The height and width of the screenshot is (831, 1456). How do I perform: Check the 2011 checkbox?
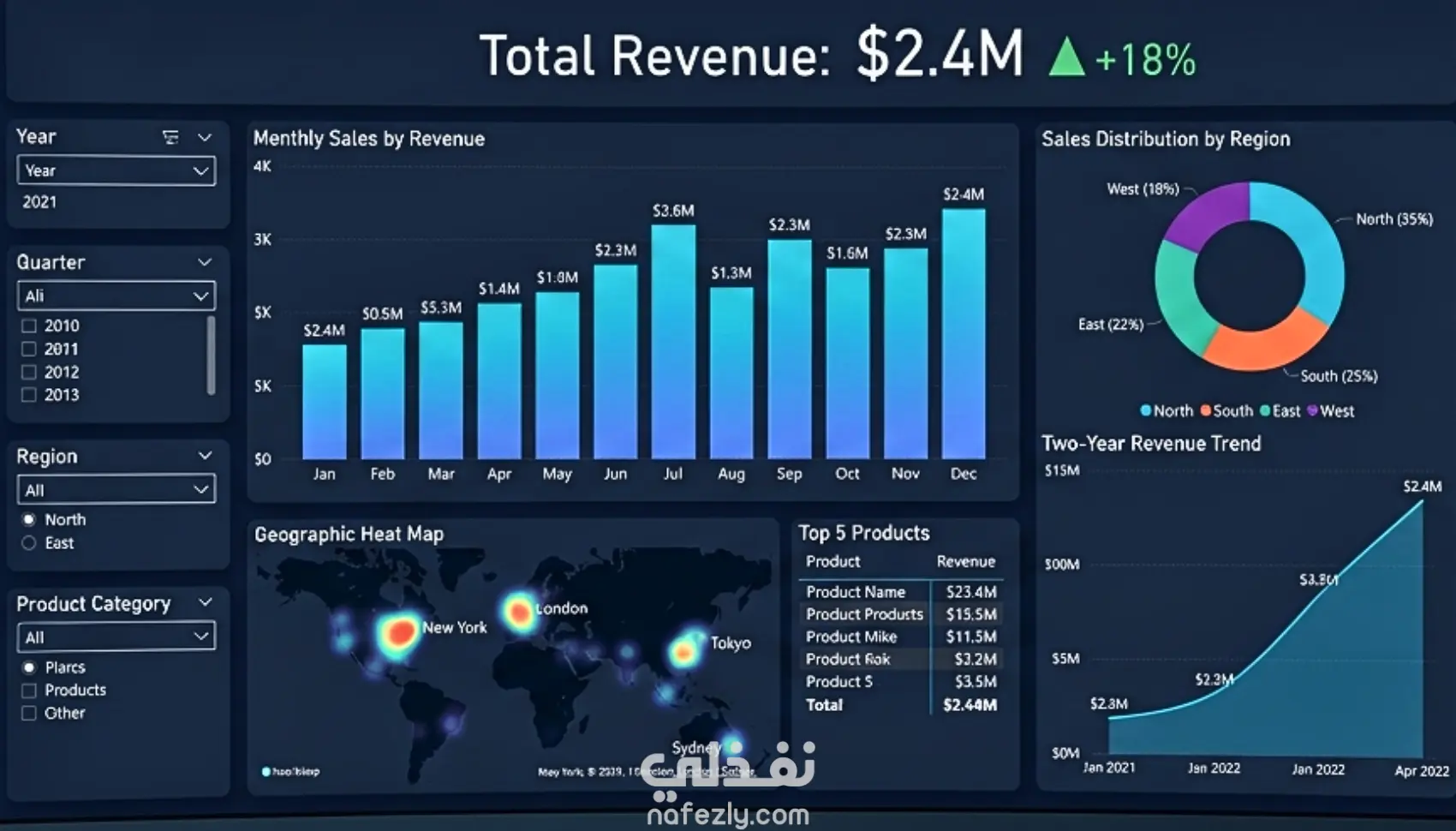coord(29,349)
